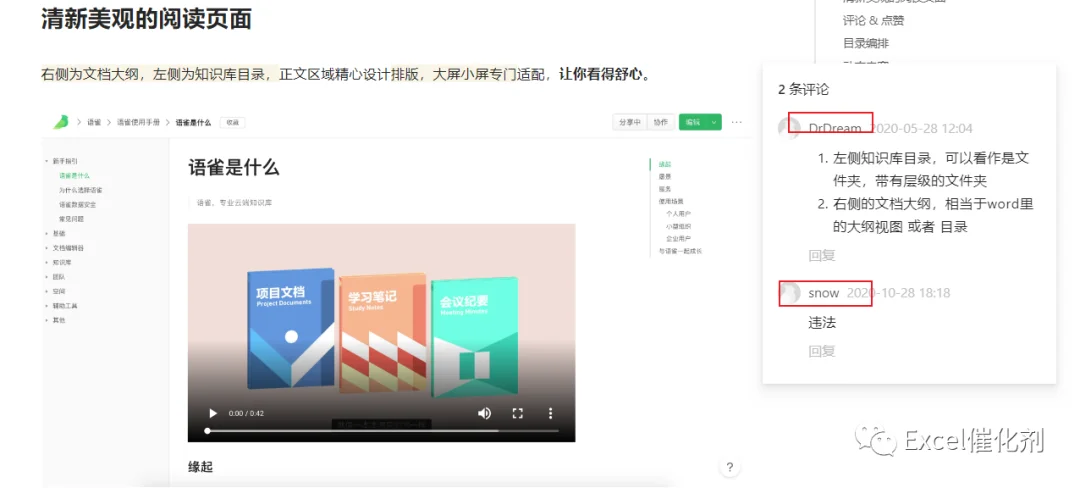This screenshot has width=1080, height=488.
Task: Click snow's avatar in the comments
Action: pos(789,293)
